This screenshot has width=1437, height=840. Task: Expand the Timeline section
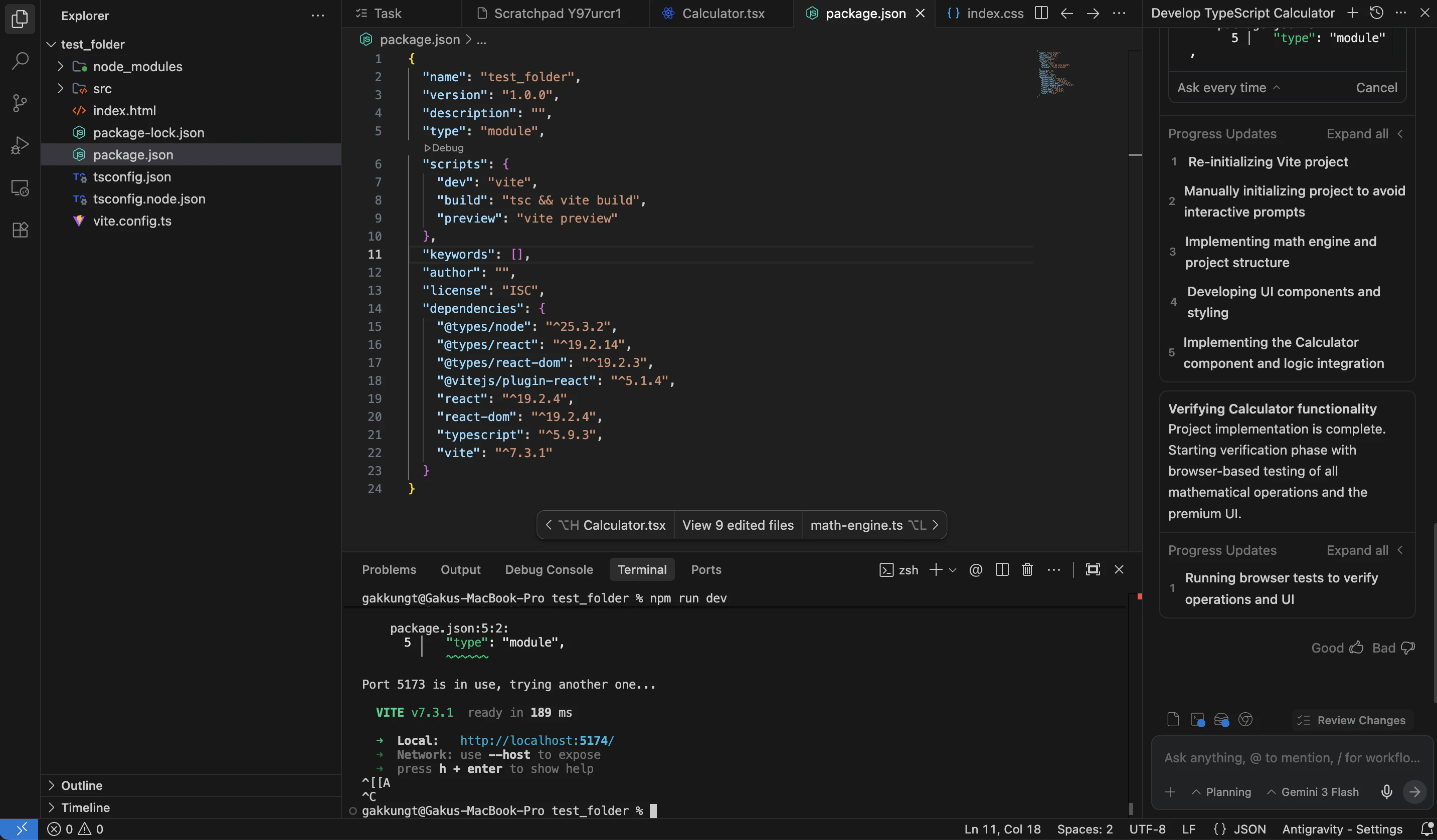point(51,807)
